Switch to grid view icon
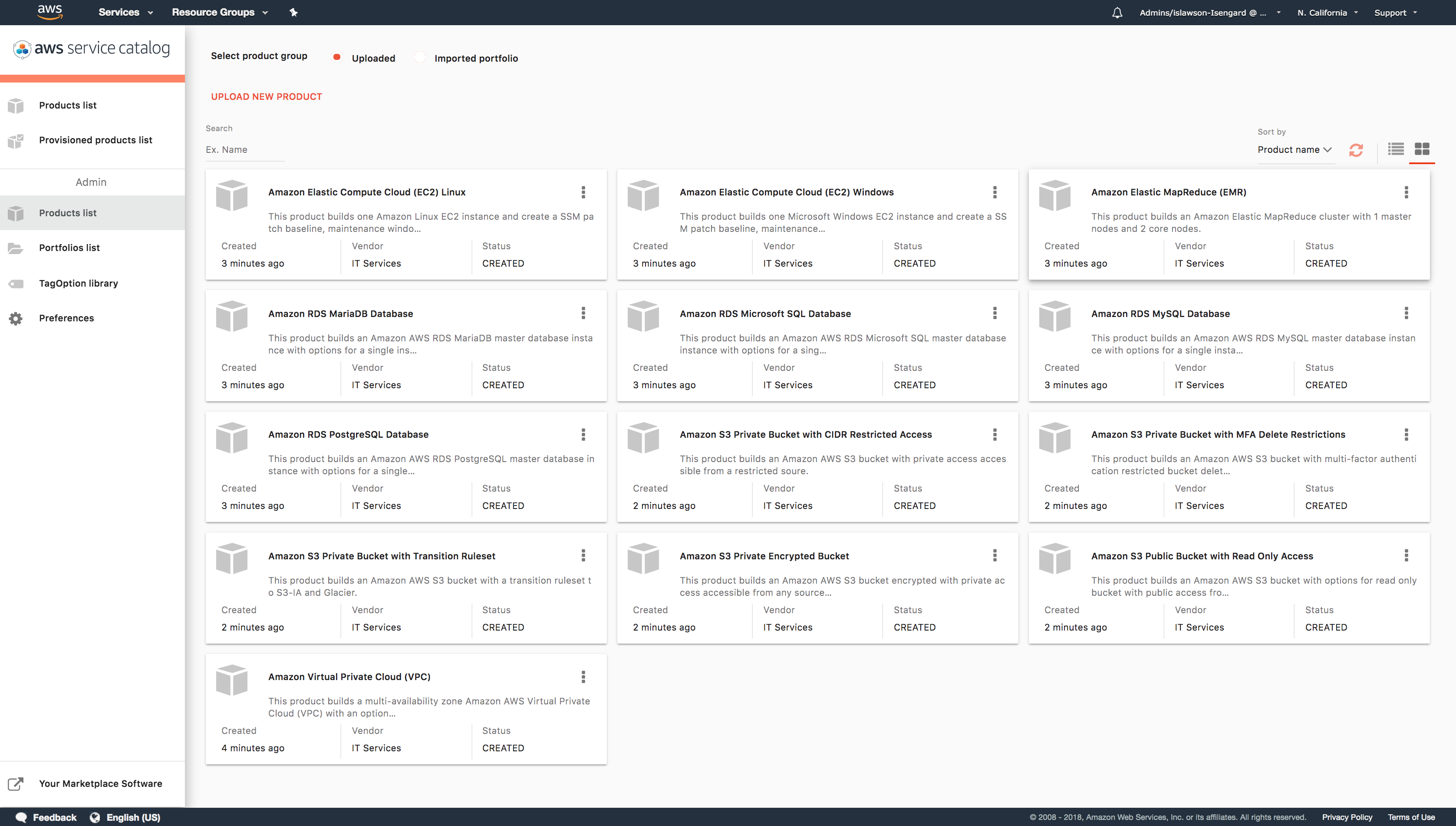1456x826 pixels. 1421,149
